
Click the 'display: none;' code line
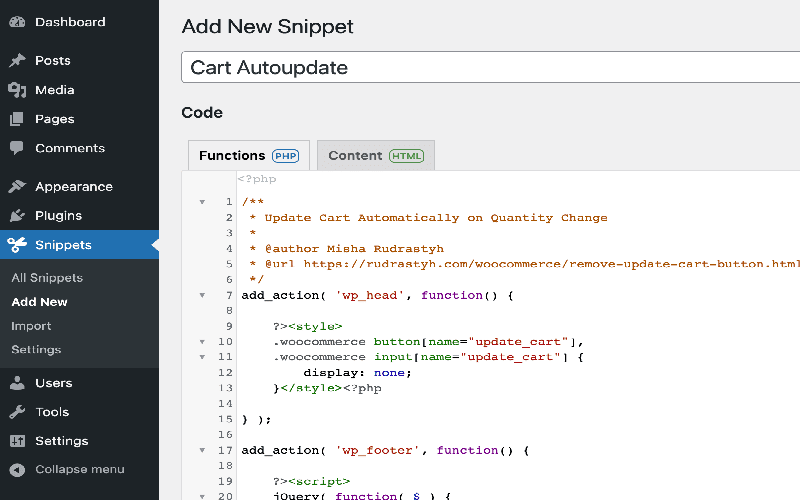pos(357,372)
